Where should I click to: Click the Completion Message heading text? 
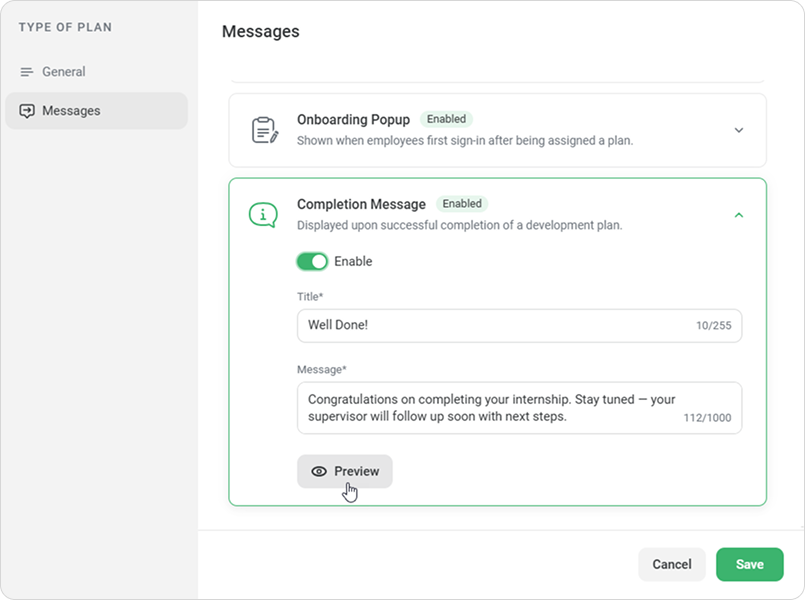coord(361,204)
